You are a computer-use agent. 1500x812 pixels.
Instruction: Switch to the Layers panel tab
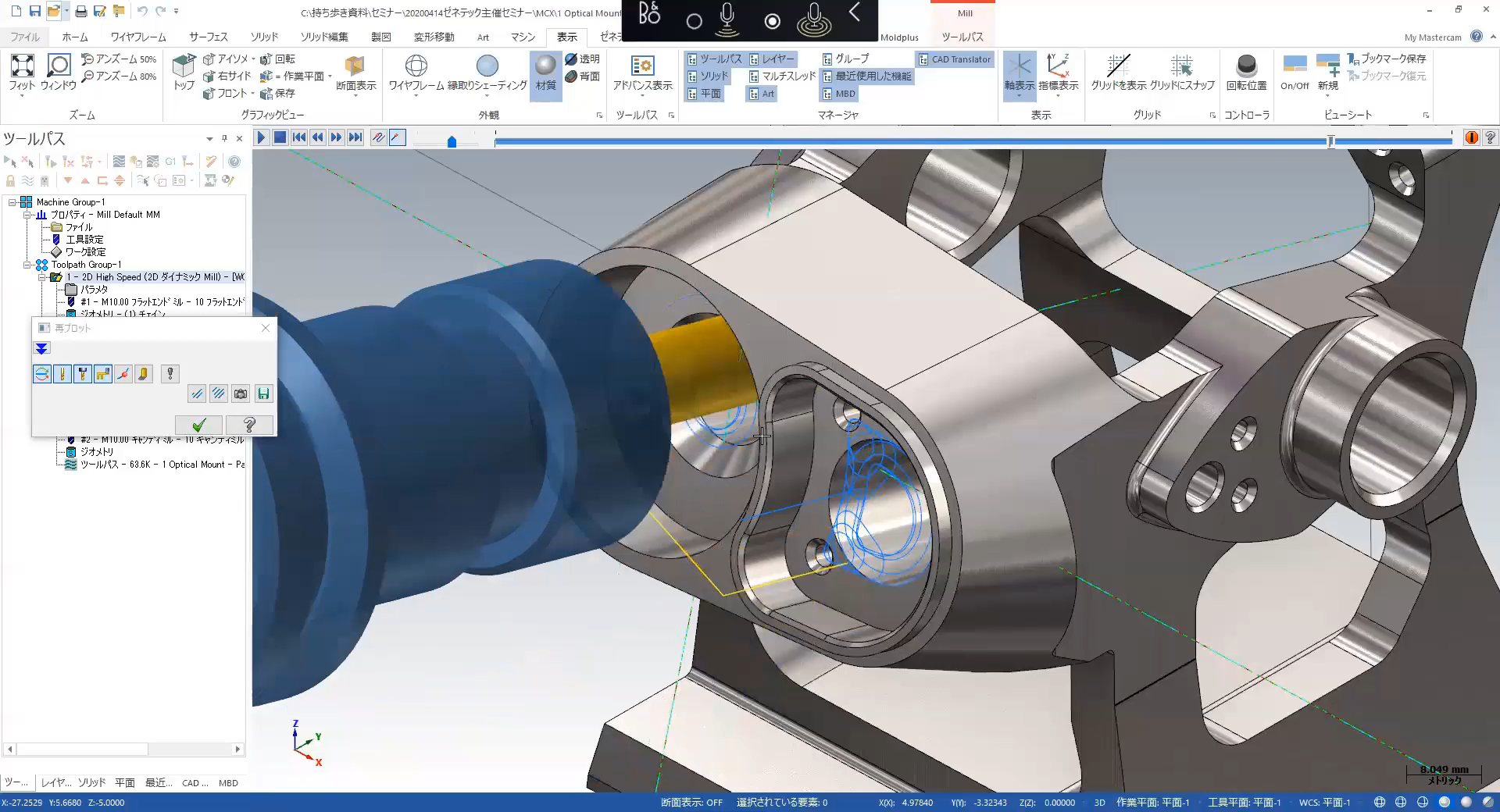pos(55,782)
